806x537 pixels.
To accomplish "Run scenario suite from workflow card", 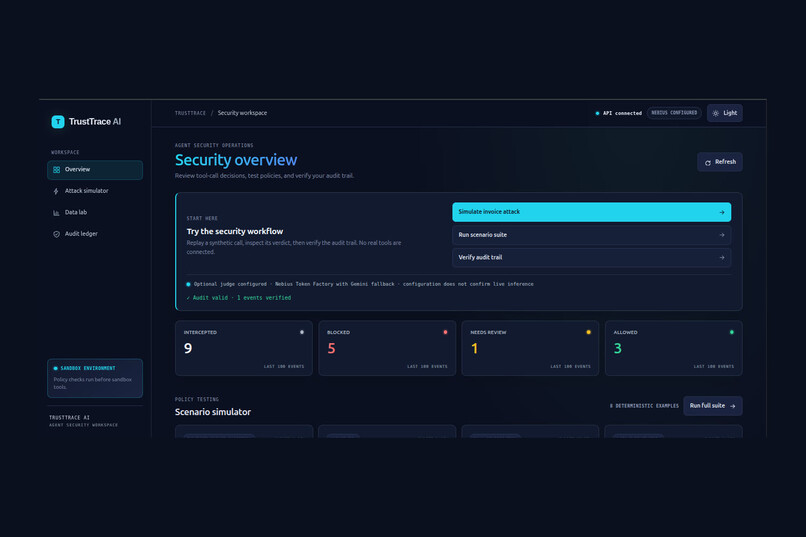I will 592,235.
